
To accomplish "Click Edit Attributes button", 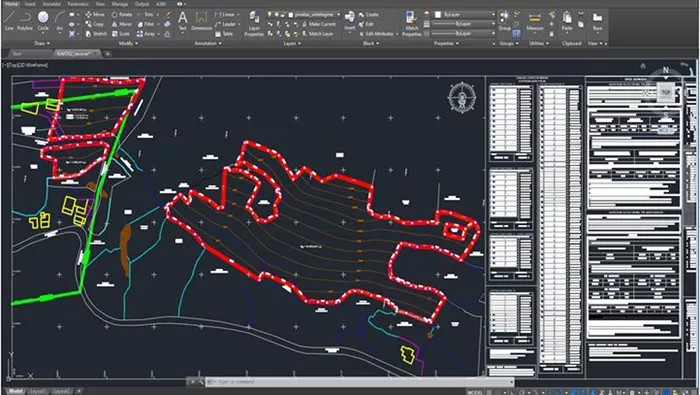I will pos(376,34).
